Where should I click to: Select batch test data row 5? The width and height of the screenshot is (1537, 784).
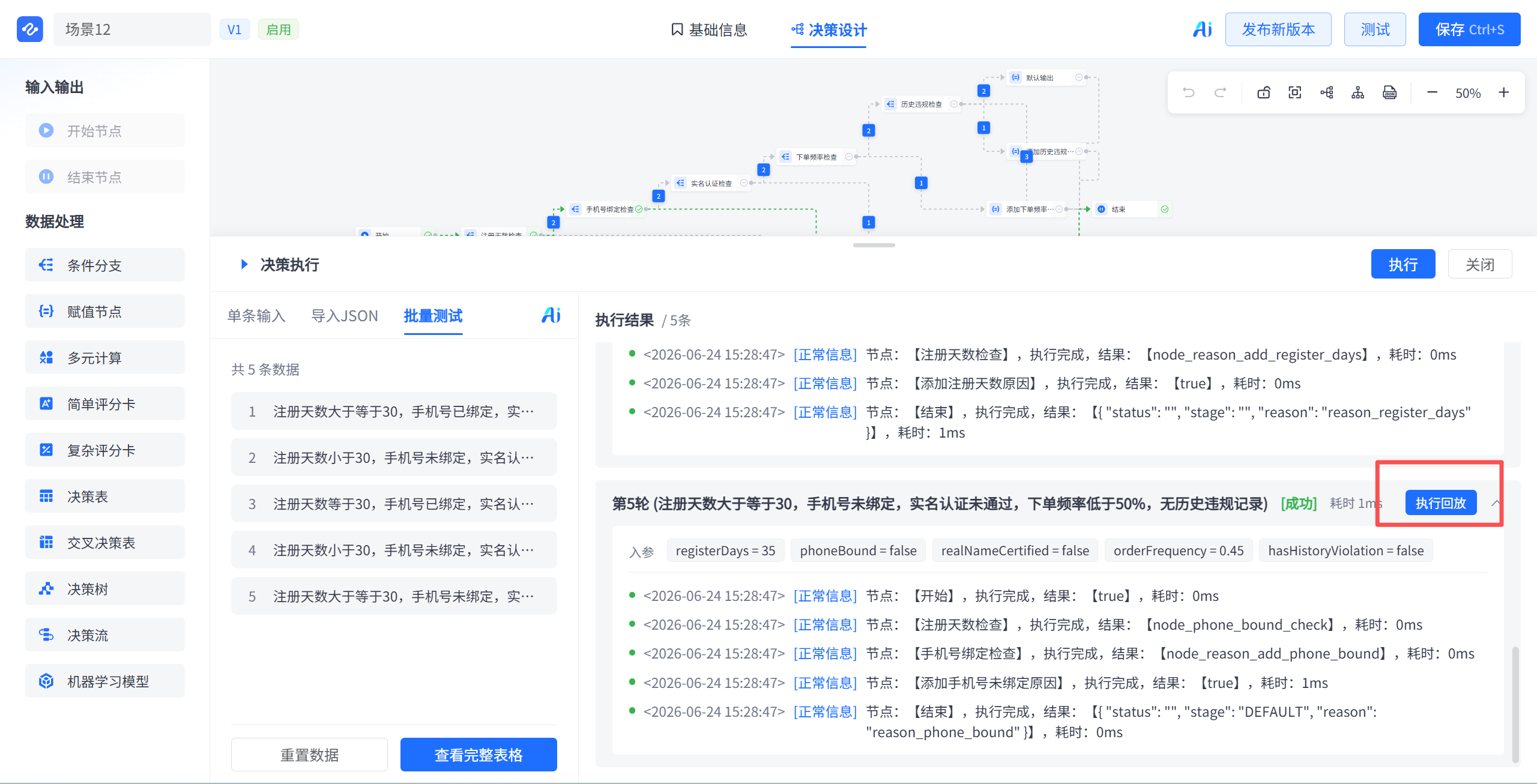(x=394, y=596)
